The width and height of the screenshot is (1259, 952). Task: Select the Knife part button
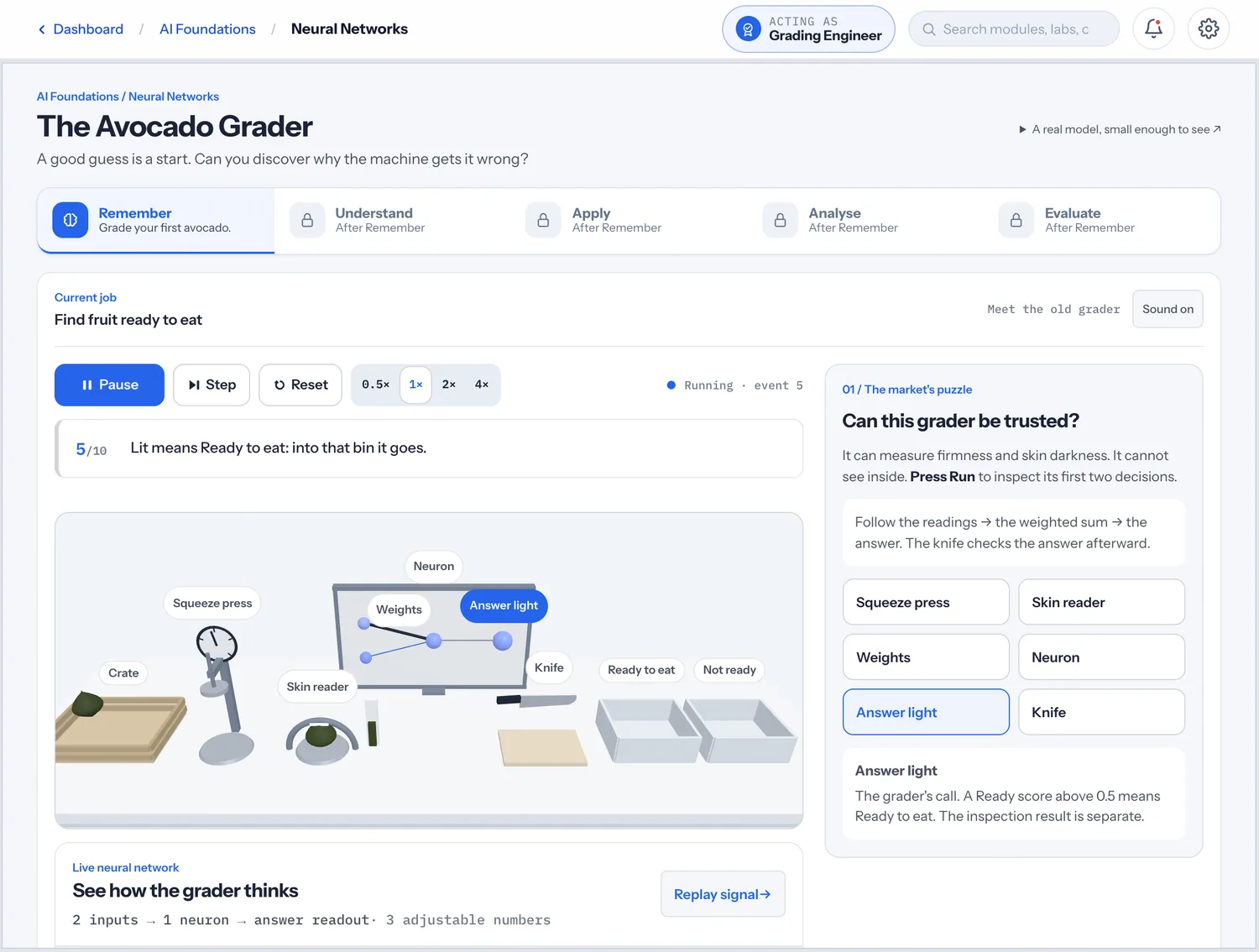pyautogui.click(x=1101, y=712)
